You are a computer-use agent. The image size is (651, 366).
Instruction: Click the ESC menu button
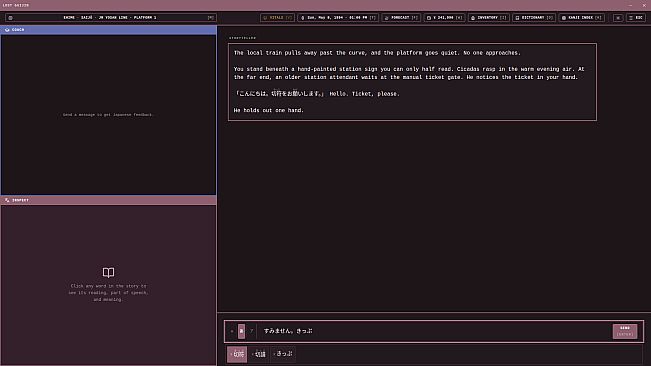coord(636,18)
